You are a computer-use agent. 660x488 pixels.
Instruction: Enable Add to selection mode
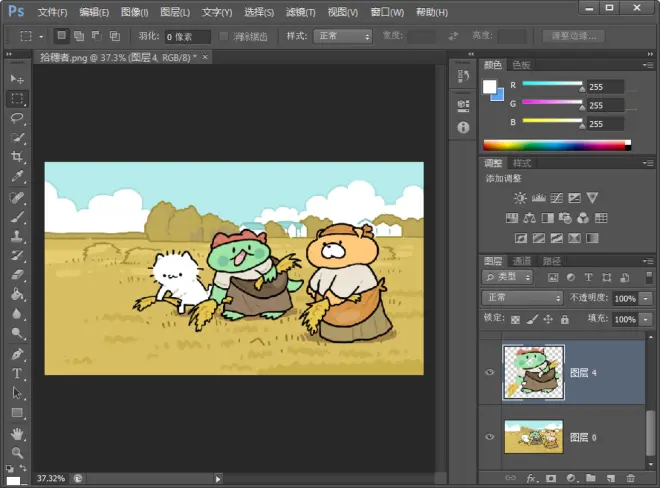click(79, 36)
